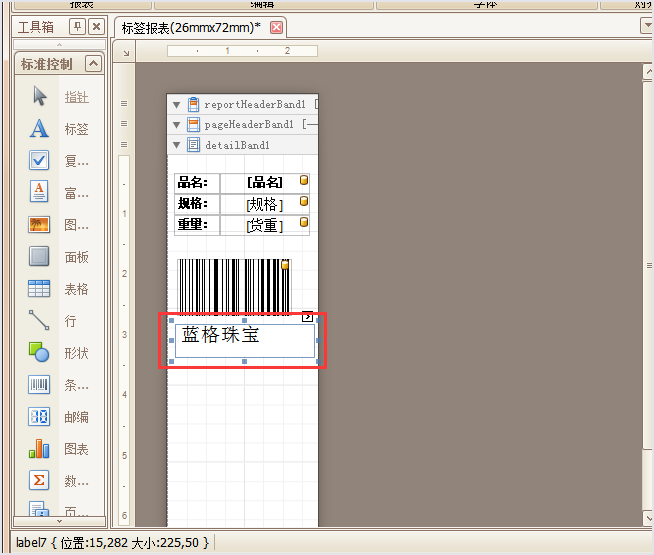Select the barcode control on the canvas
Screen dimensions: 654x555
click(234, 286)
